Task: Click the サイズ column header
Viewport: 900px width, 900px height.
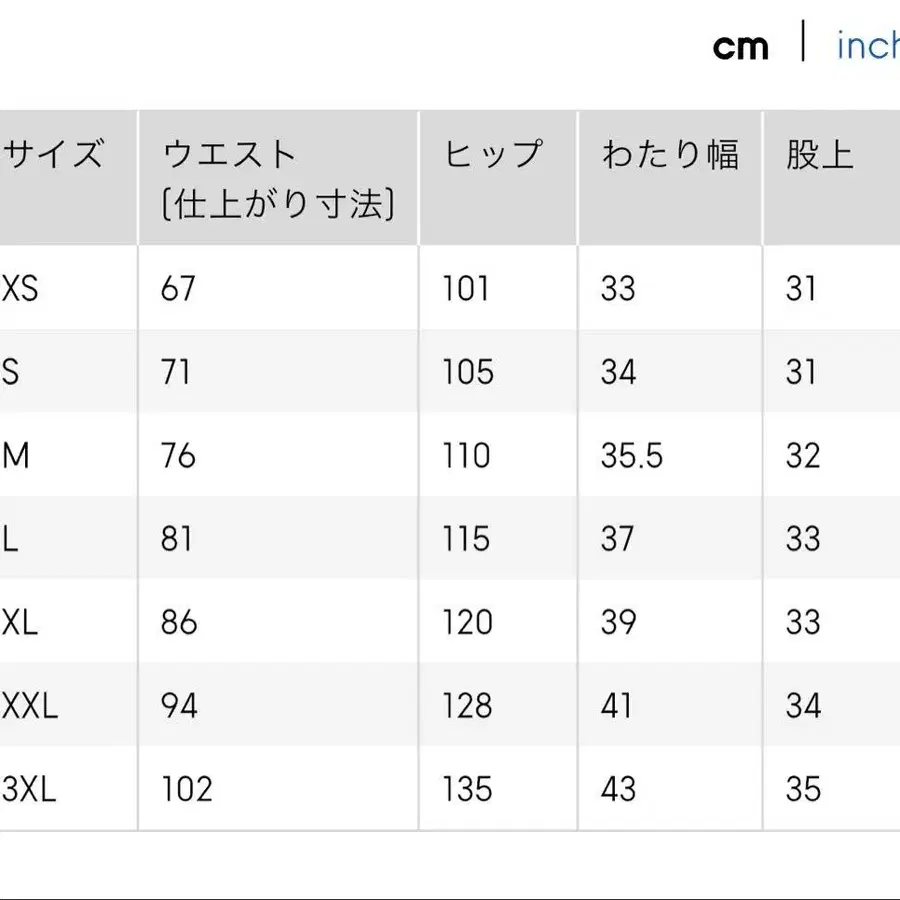Action: click(51, 153)
